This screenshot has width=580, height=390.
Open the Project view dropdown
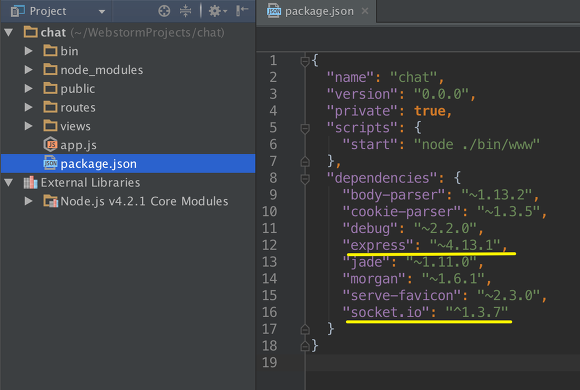(x=102, y=12)
